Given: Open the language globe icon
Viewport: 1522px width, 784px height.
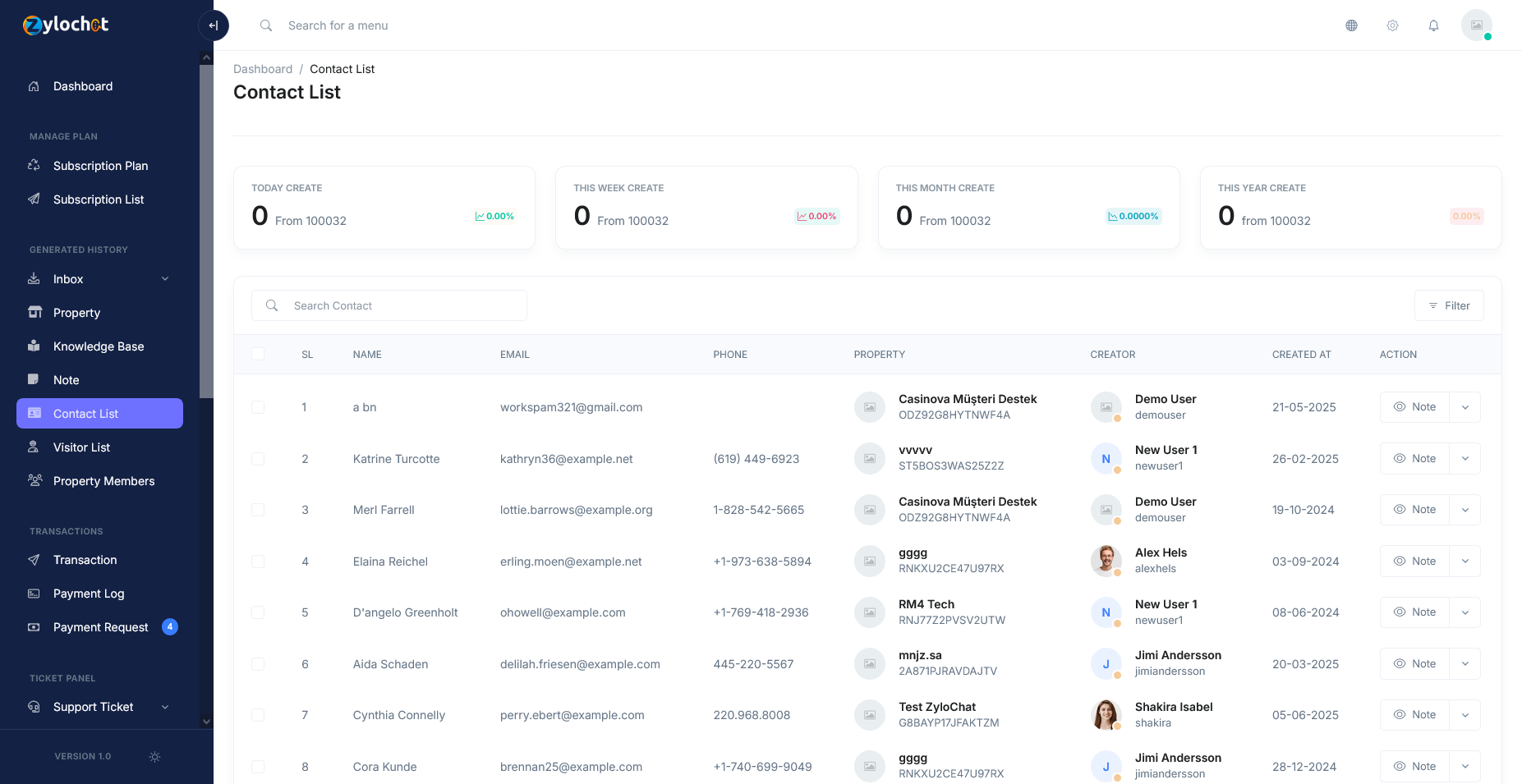Looking at the screenshot, I should [1351, 25].
